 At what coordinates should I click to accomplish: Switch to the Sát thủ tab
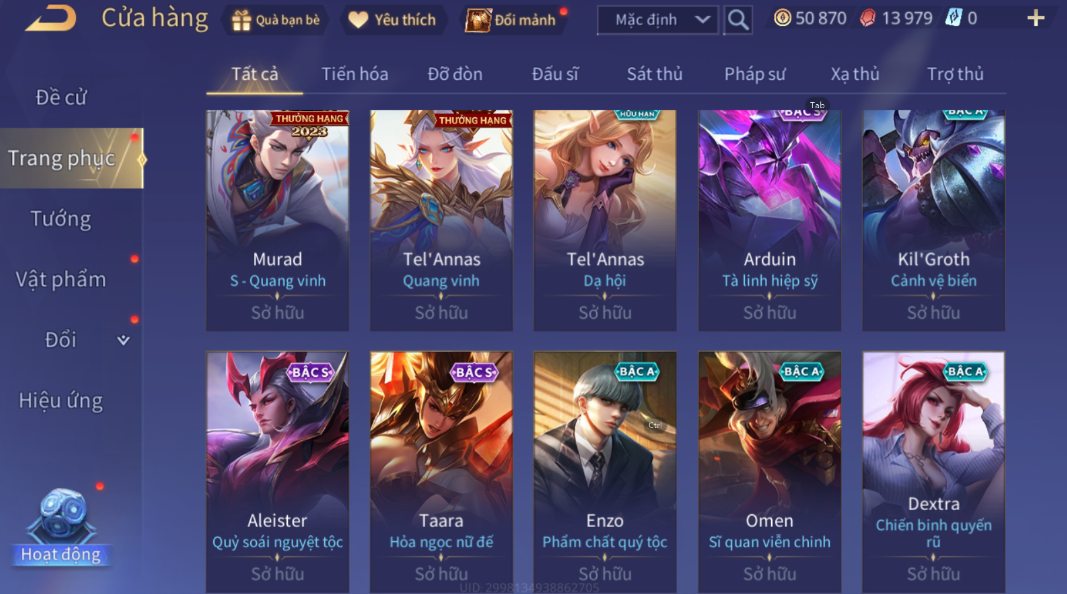point(655,74)
